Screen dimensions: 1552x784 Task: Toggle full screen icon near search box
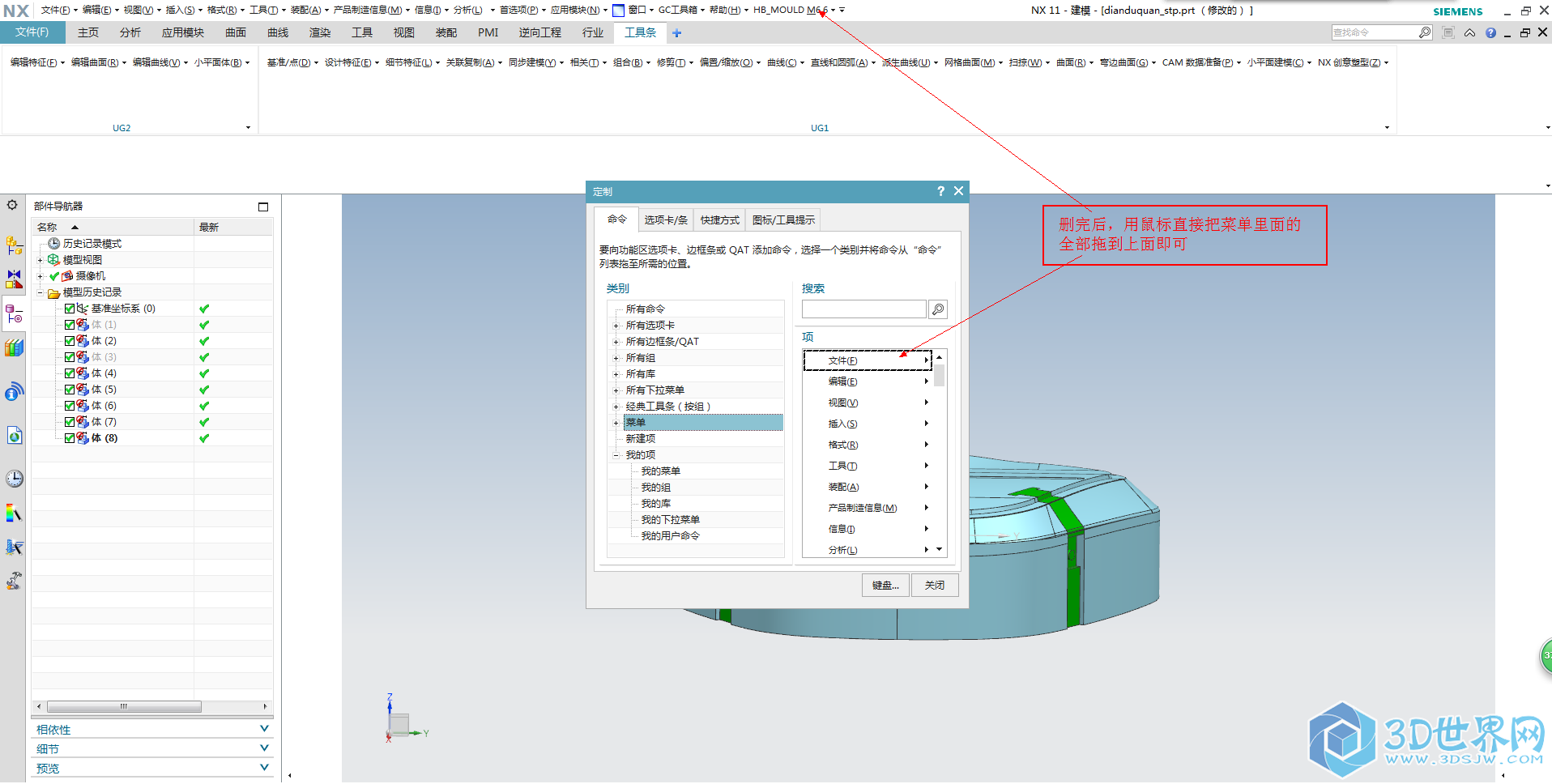coord(1448,32)
